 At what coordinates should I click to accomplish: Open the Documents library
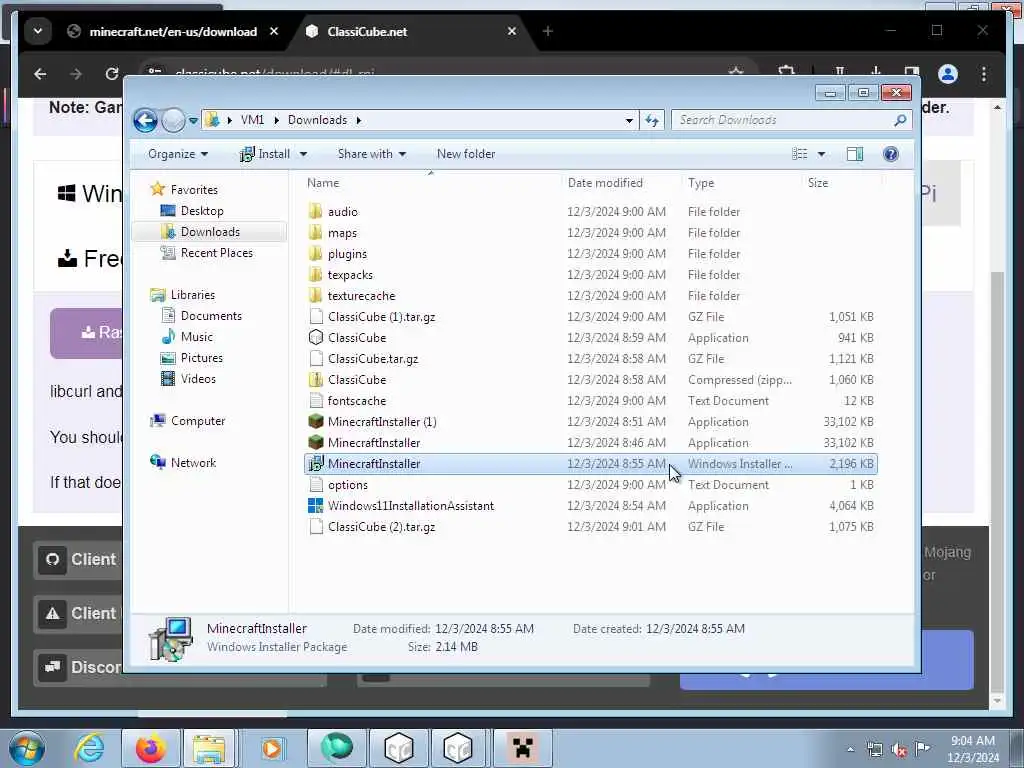tap(211, 315)
